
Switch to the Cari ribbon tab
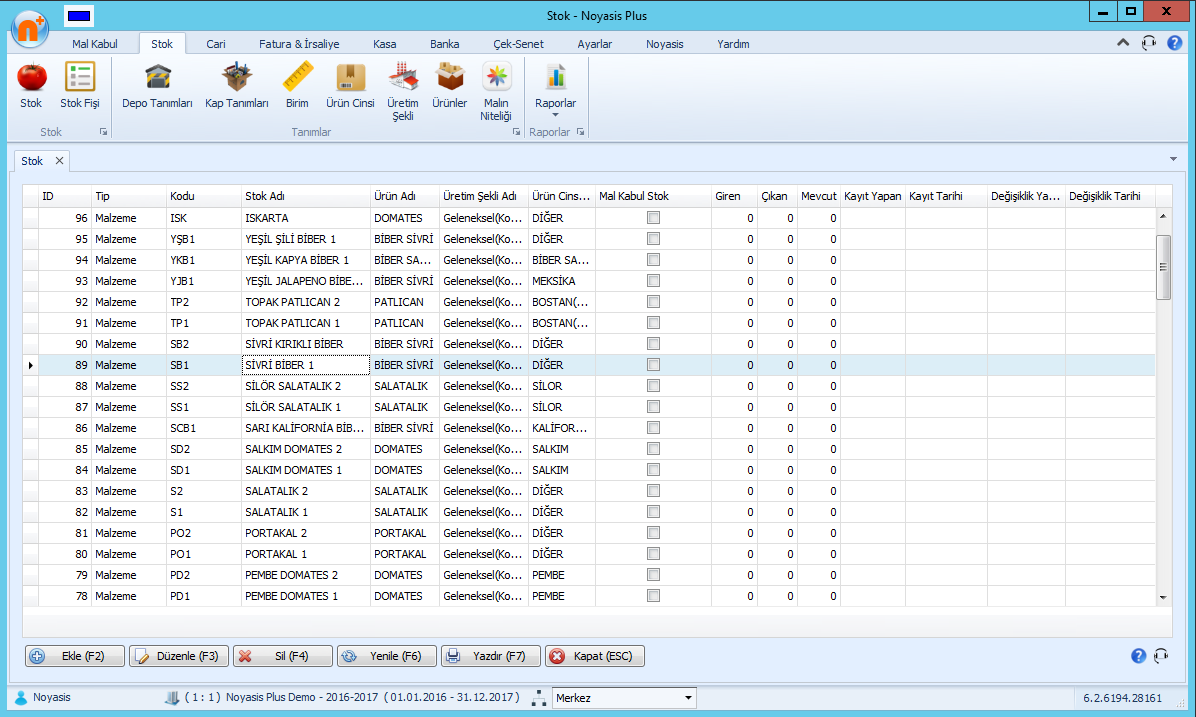pyautogui.click(x=216, y=43)
